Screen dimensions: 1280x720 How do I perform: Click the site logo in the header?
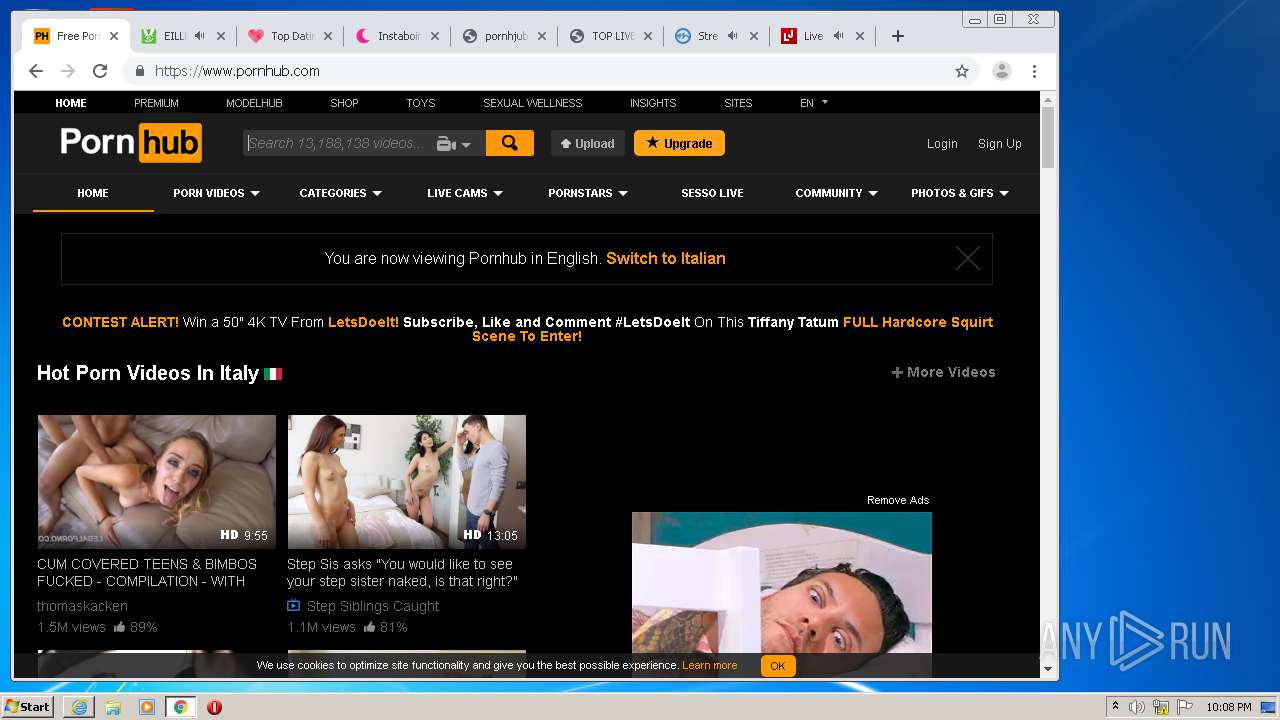coord(131,143)
